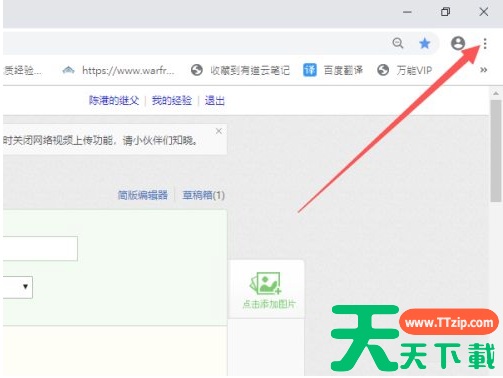Screen dimensions: 503x378
Task: Click the page vertical scrollbar thumb
Action: coord(496,151)
